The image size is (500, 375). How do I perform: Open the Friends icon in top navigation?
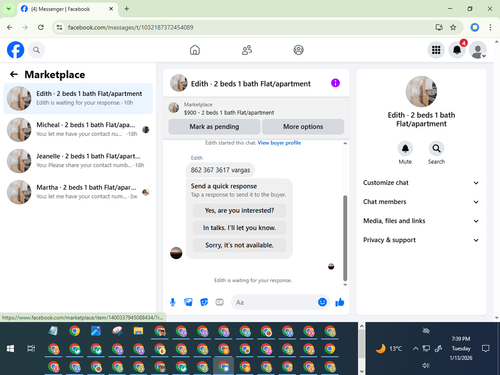(247, 50)
